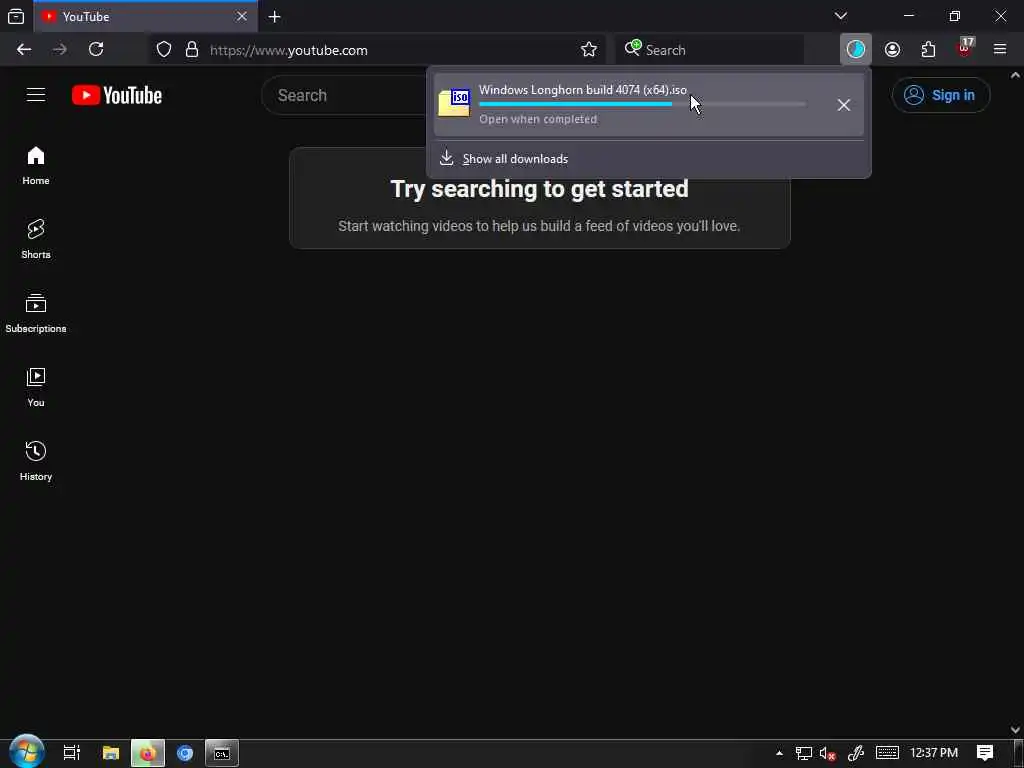
Task: Open the touch keyboard tray icon
Action: click(x=887, y=753)
